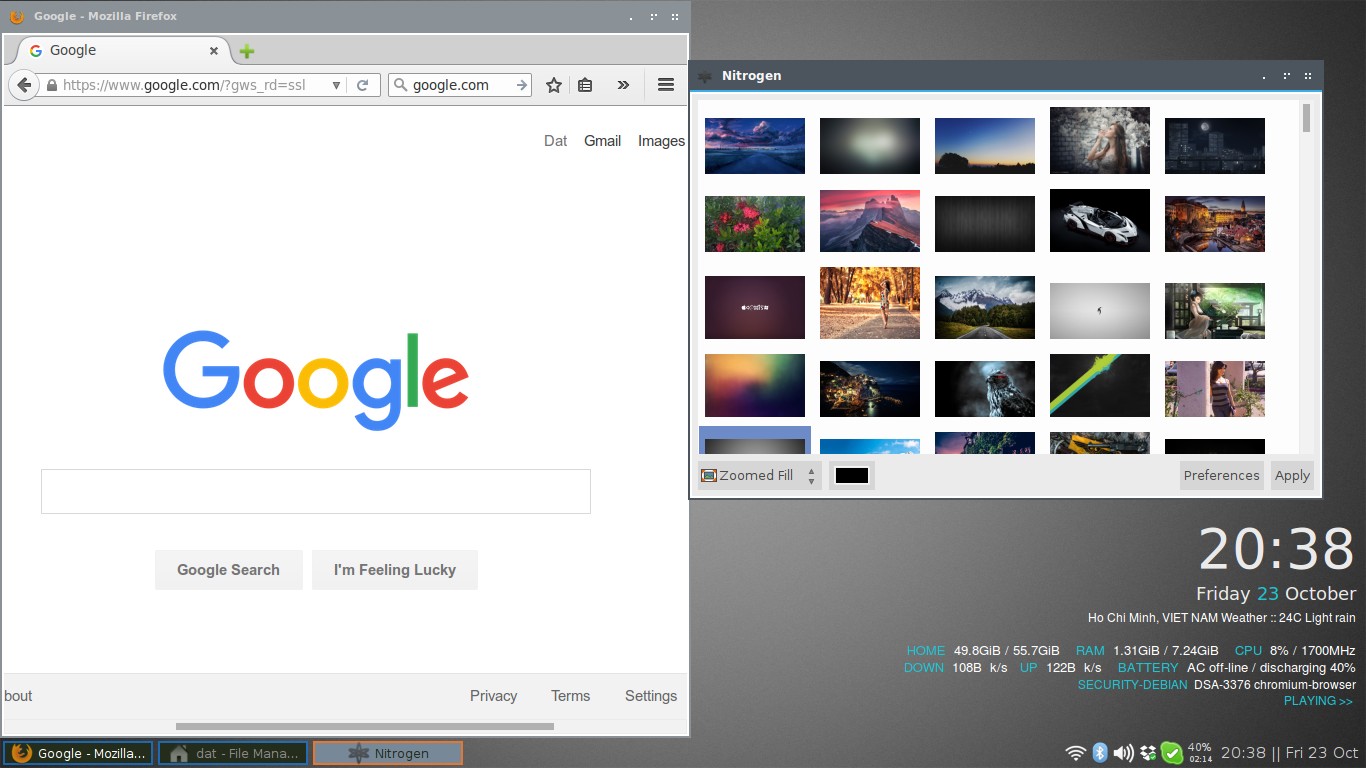The image size is (1366, 768).
Task: Click the Dat account link on Google
Action: coord(555,141)
